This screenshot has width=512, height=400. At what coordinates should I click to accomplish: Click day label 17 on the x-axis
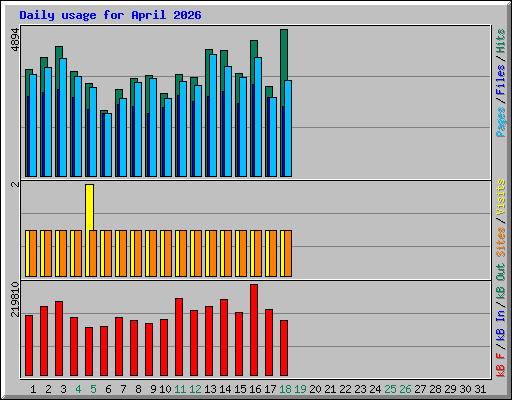pyautogui.click(x=270, y=389)
